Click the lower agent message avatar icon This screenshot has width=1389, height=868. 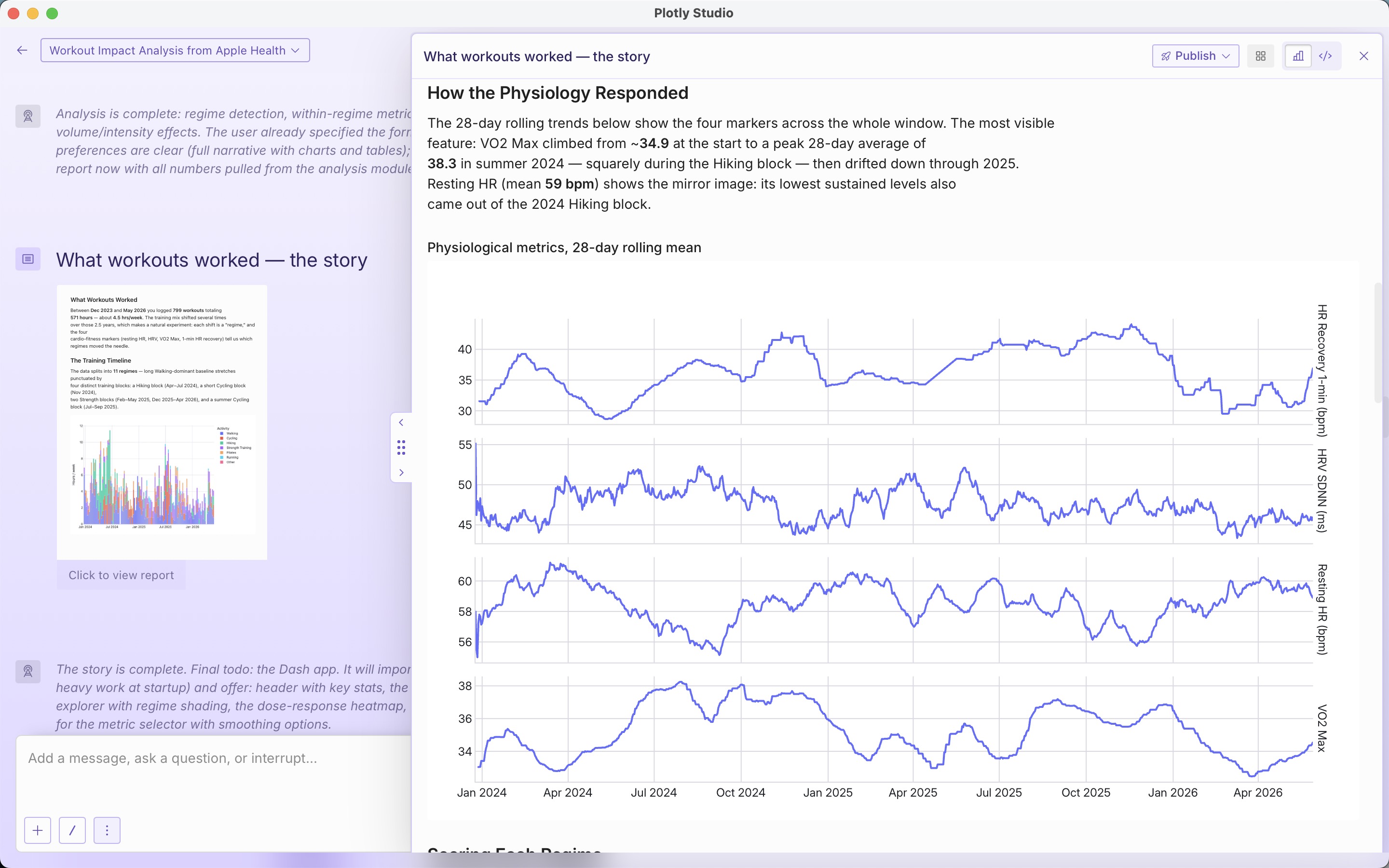tap(27, 671)
